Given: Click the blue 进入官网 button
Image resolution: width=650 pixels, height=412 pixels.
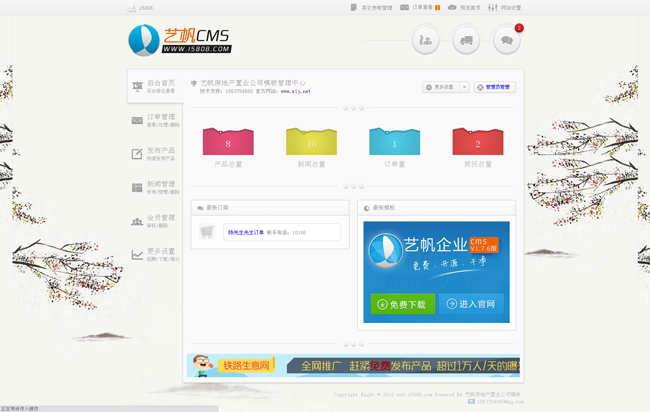Looking at the screenshot, I should [x=471, y=304].
